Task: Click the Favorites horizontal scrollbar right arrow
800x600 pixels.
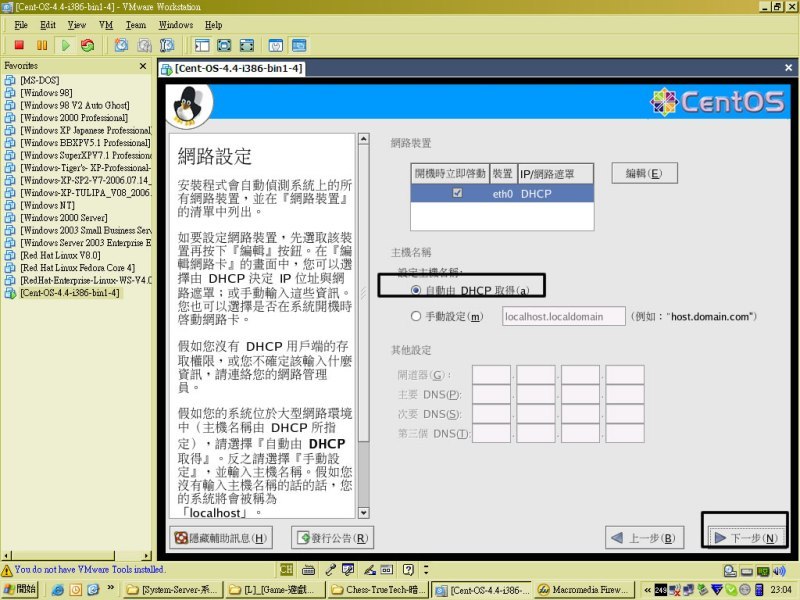Action: tap(147, 556)
